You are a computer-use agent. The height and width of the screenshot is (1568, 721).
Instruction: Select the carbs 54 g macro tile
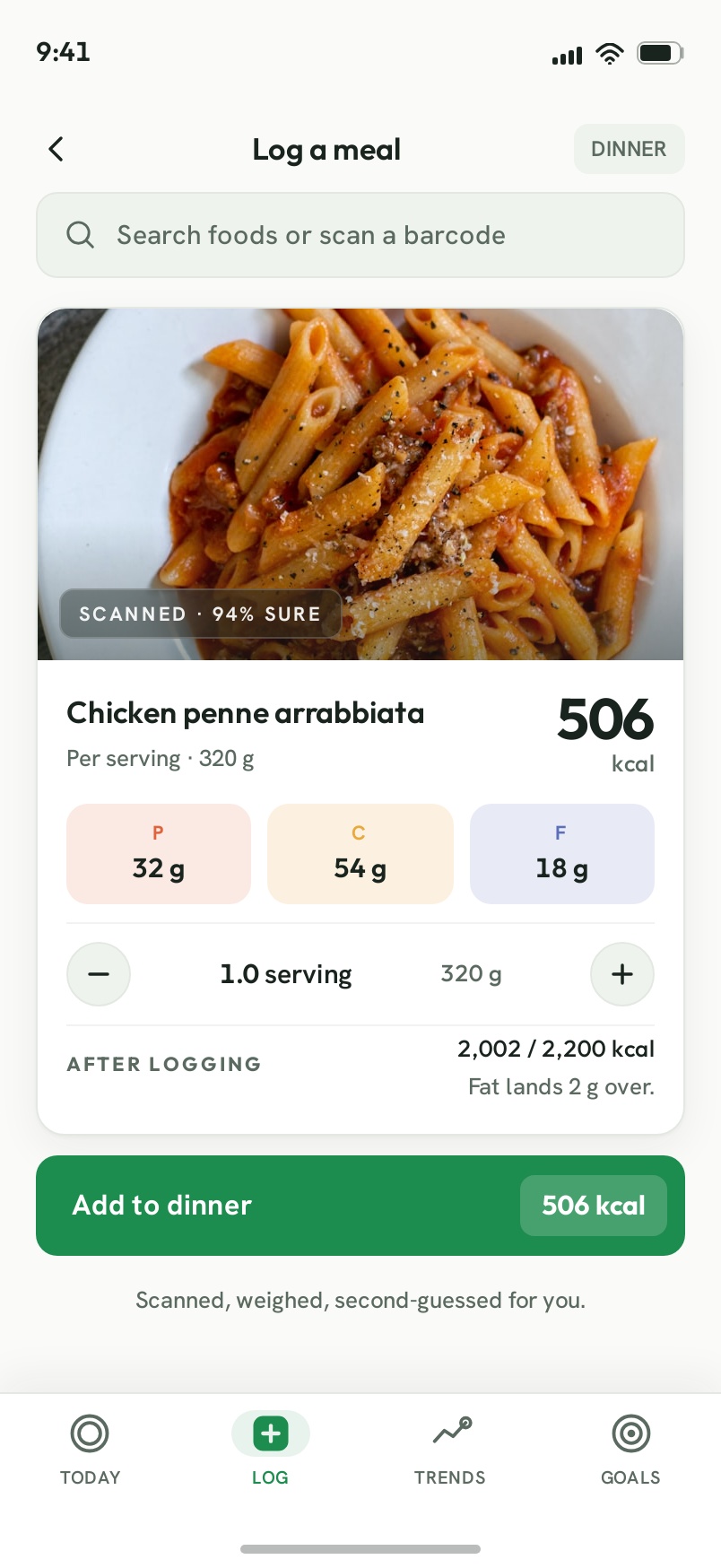pyautogui.click(x=360, y=854)
